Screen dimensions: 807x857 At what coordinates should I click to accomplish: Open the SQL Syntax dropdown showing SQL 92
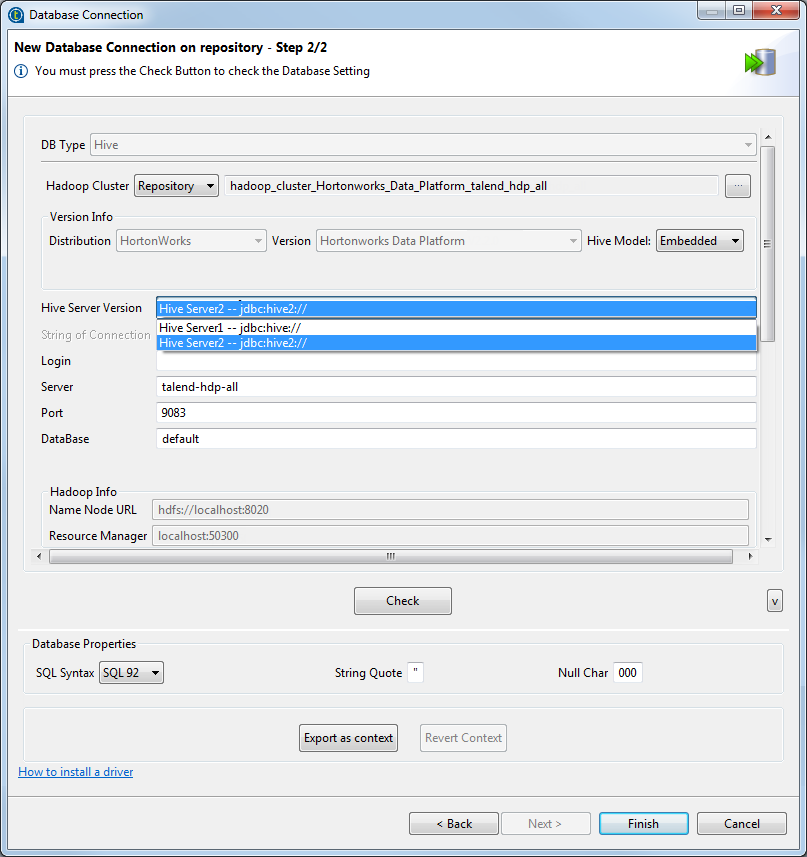coord(131,673)
